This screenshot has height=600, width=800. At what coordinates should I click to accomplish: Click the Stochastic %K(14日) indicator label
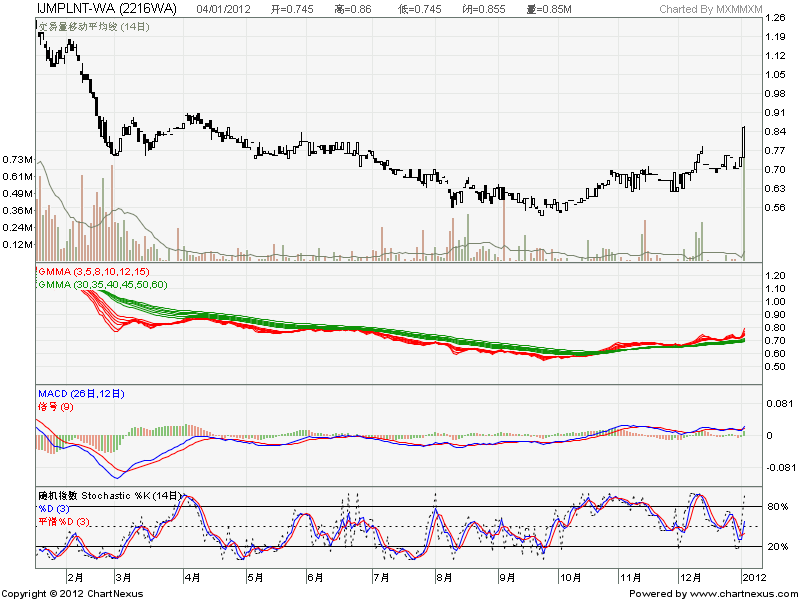(112, 495)
